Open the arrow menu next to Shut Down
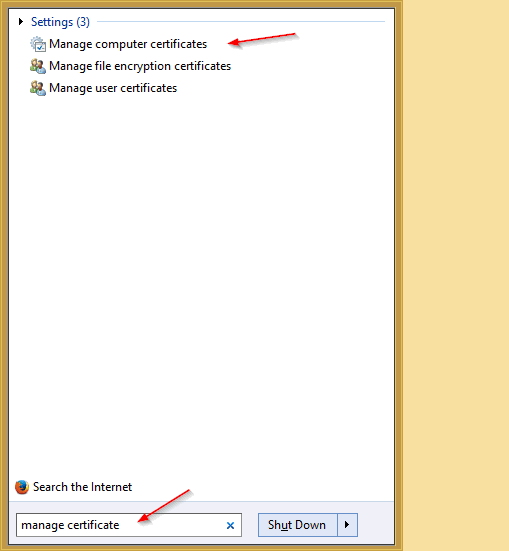 tap(347, 525)
